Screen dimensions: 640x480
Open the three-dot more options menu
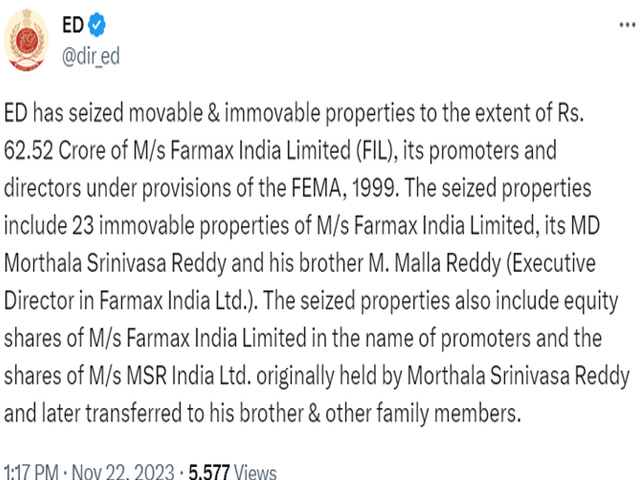tap(627, 25)
